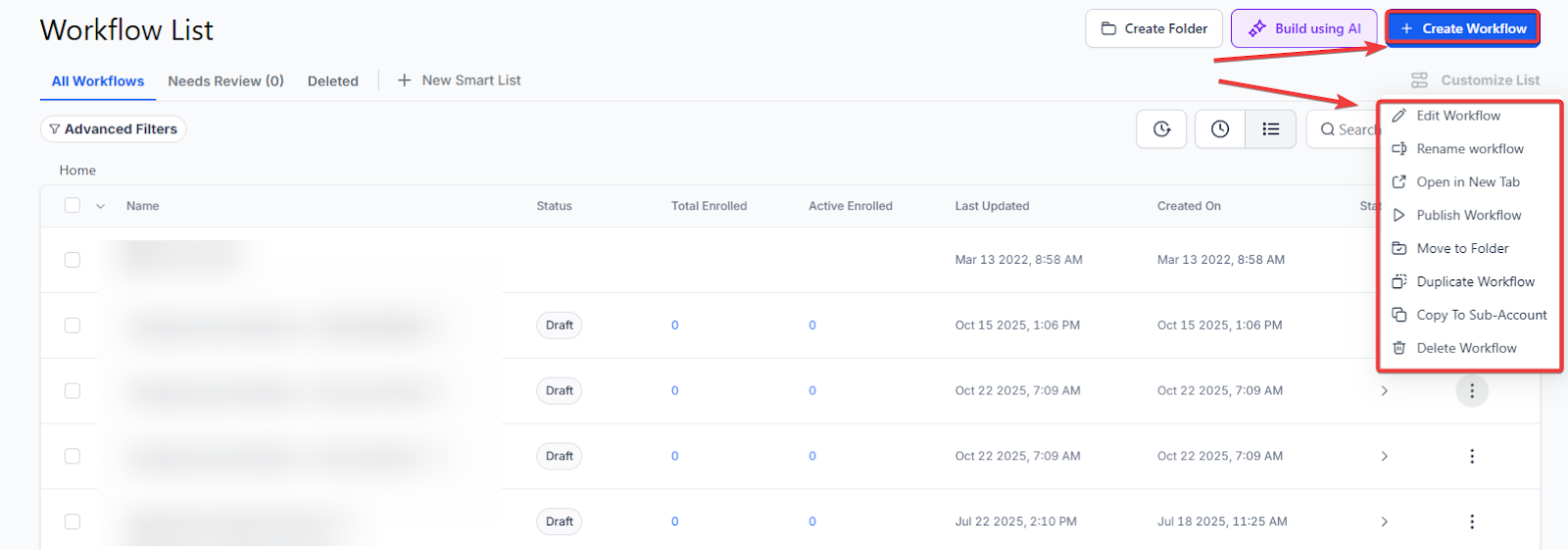This screenshot has width=1568, height=550.
Task: Select Publish Workflow from context menu
Action: [x=1468, y=215]
